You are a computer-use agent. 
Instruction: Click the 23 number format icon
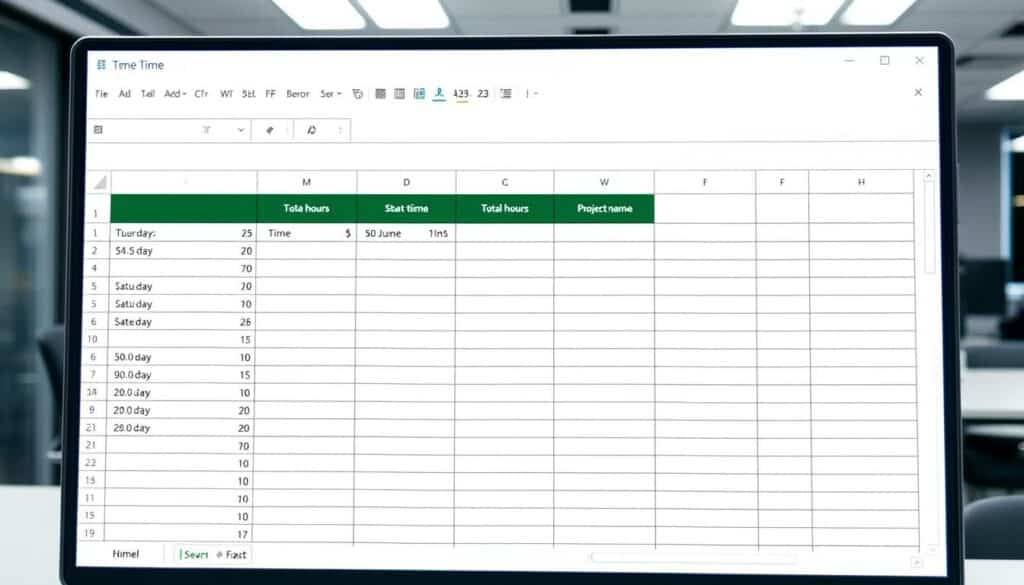click(483, 93)
